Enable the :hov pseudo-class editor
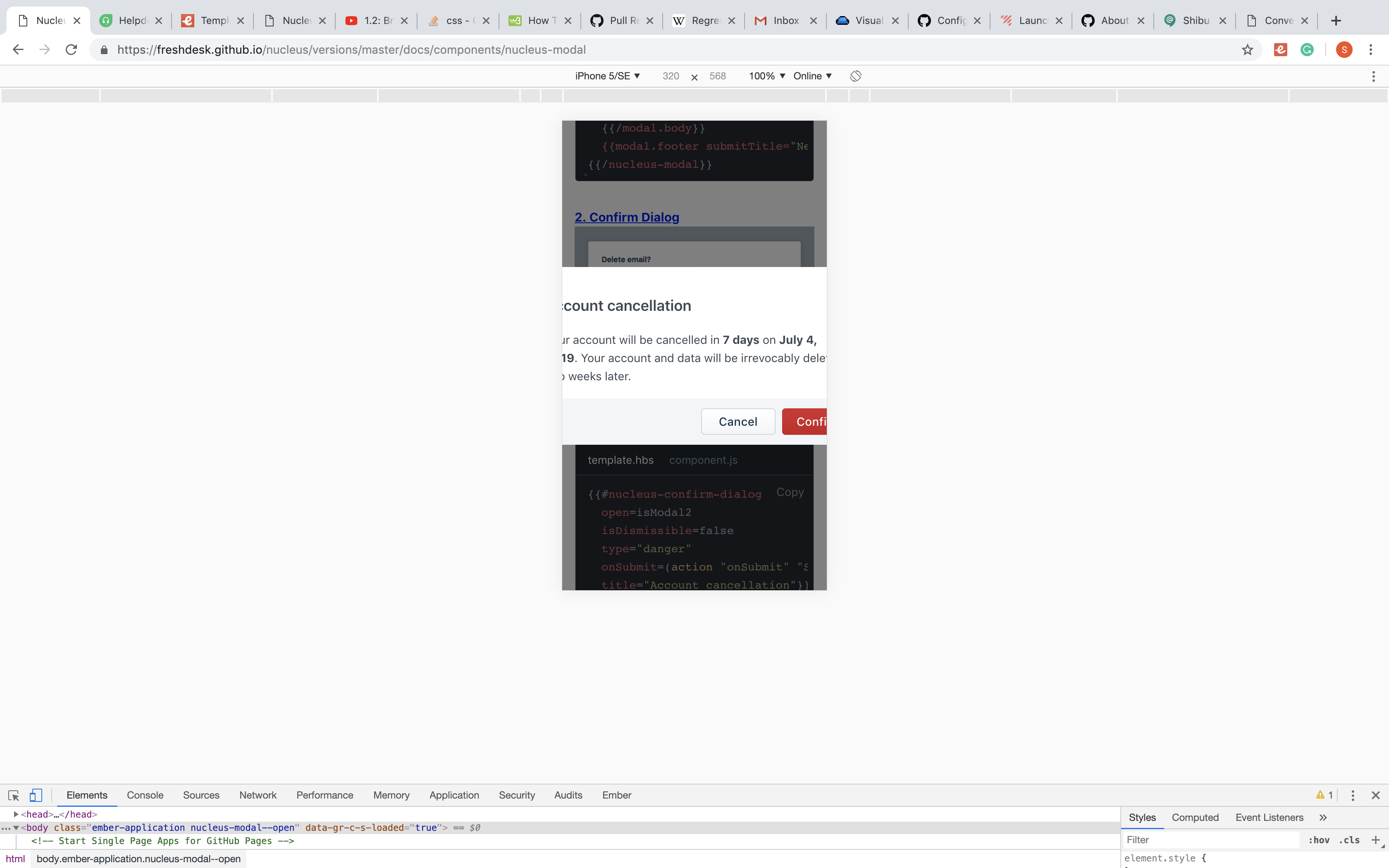Viewport: 1389px width, 868px height. pos(1319,839)
